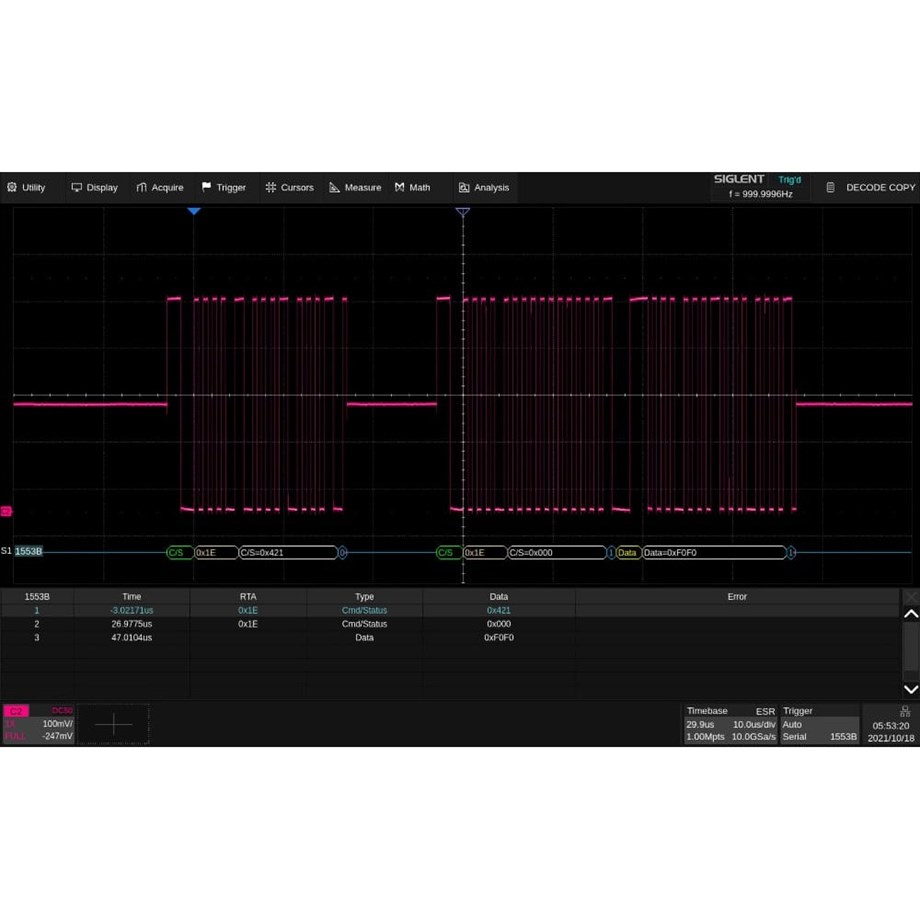The image size is (920, 920).
Task: Click the Math icon in top bar
Action: (x=400, y=188)
